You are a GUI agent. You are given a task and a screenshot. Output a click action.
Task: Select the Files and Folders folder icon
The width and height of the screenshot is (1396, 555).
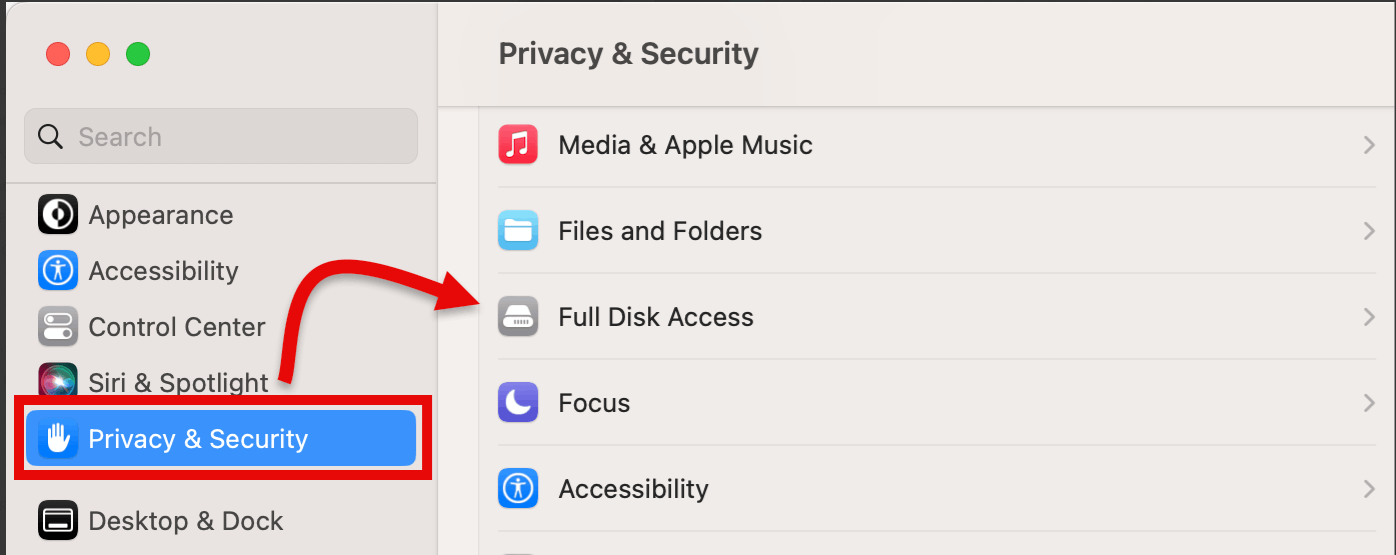point(518,231)
